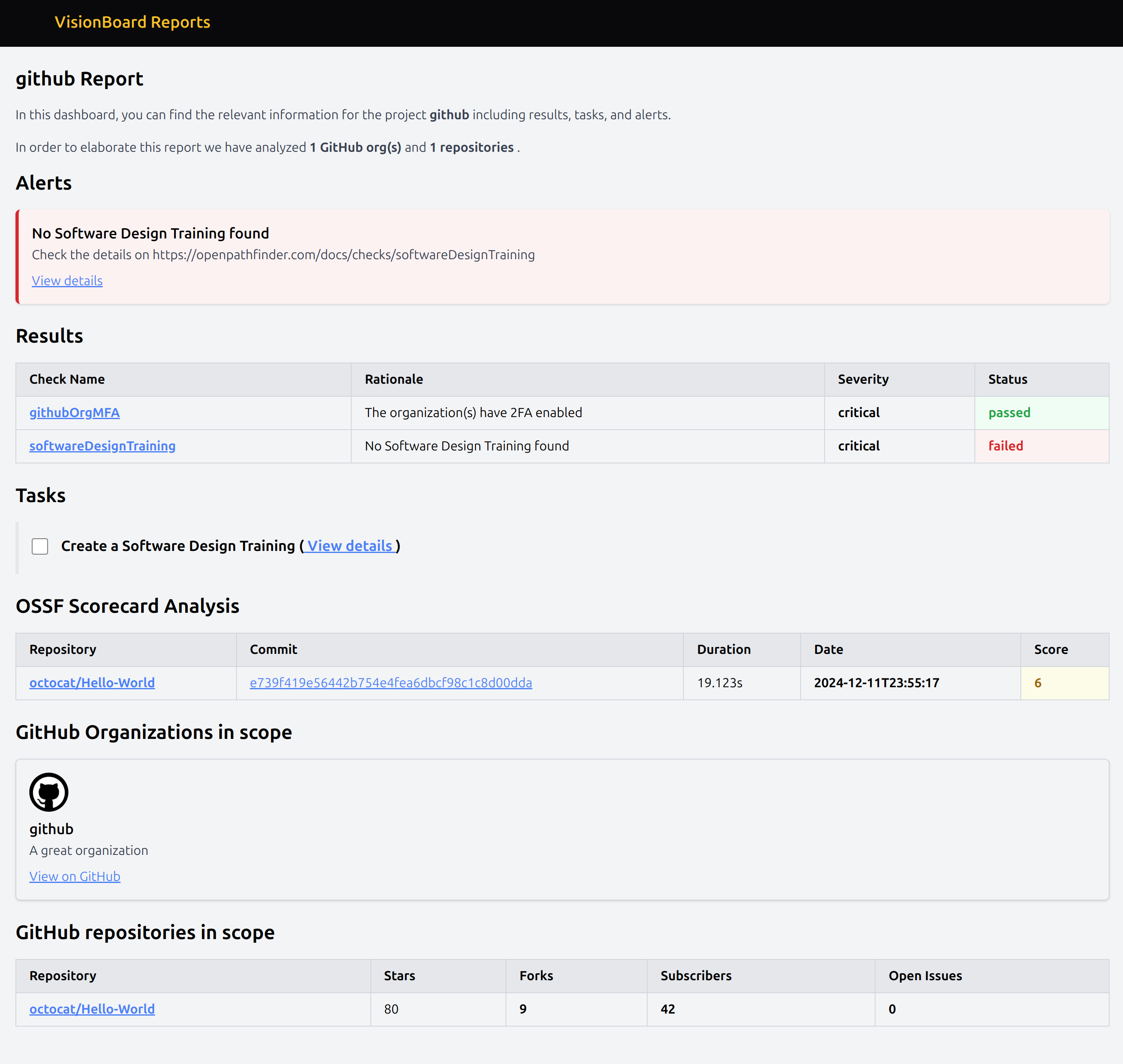This screenshot has width=1123, height=1064.
Task: Click the alert title 'No Software Design Training found'
Action: pyautogui.click(x=150, y=233)
